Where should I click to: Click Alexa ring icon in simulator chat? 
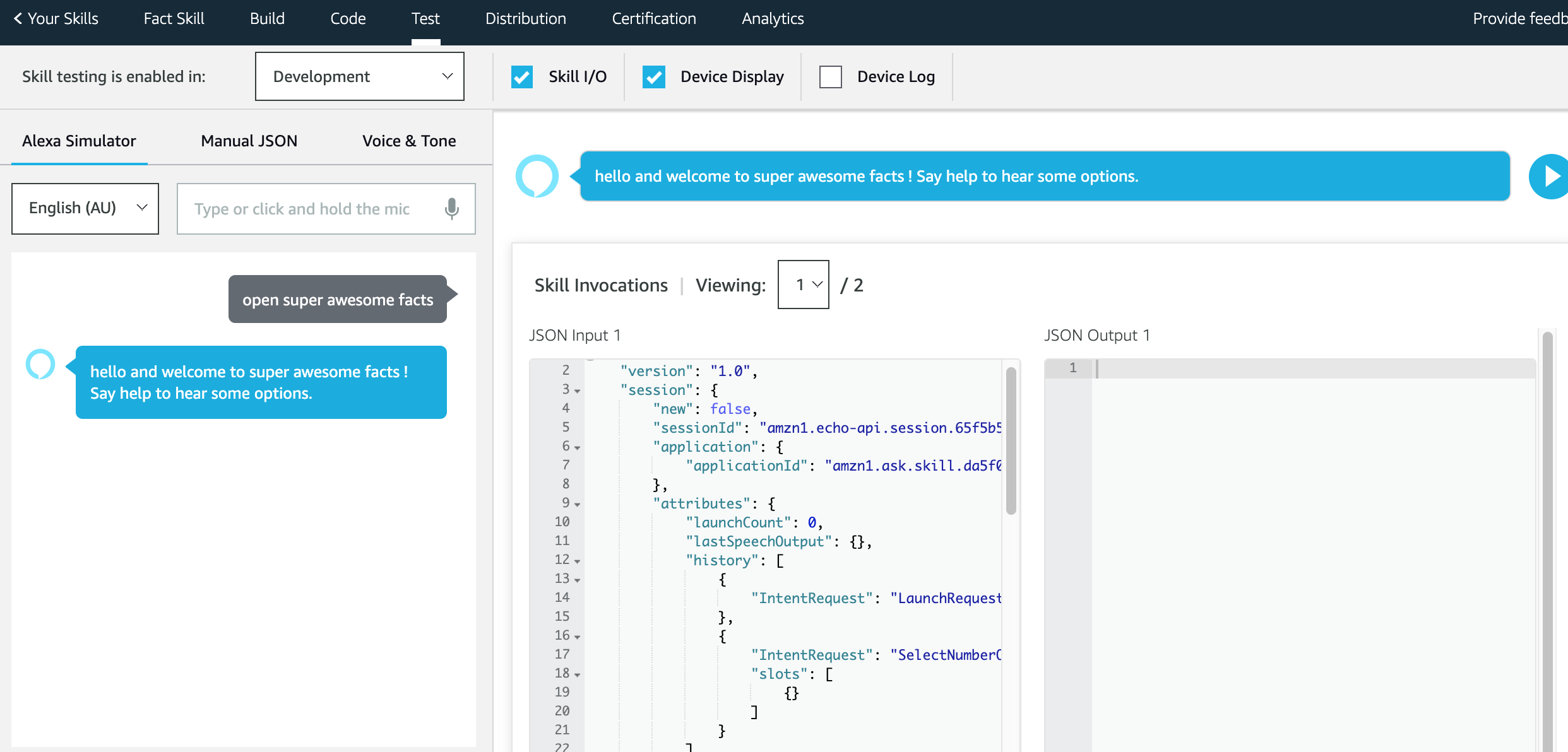(40, 364)
